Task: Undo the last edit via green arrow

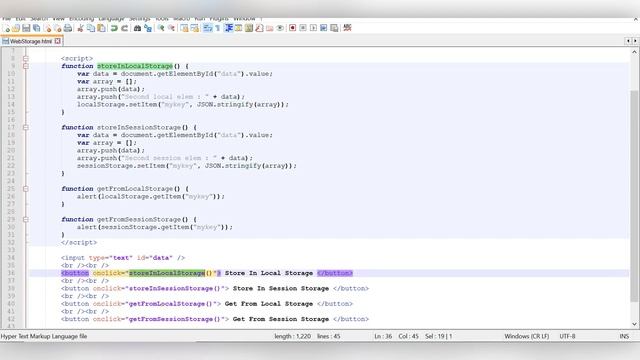Action: tap(114, 28)
